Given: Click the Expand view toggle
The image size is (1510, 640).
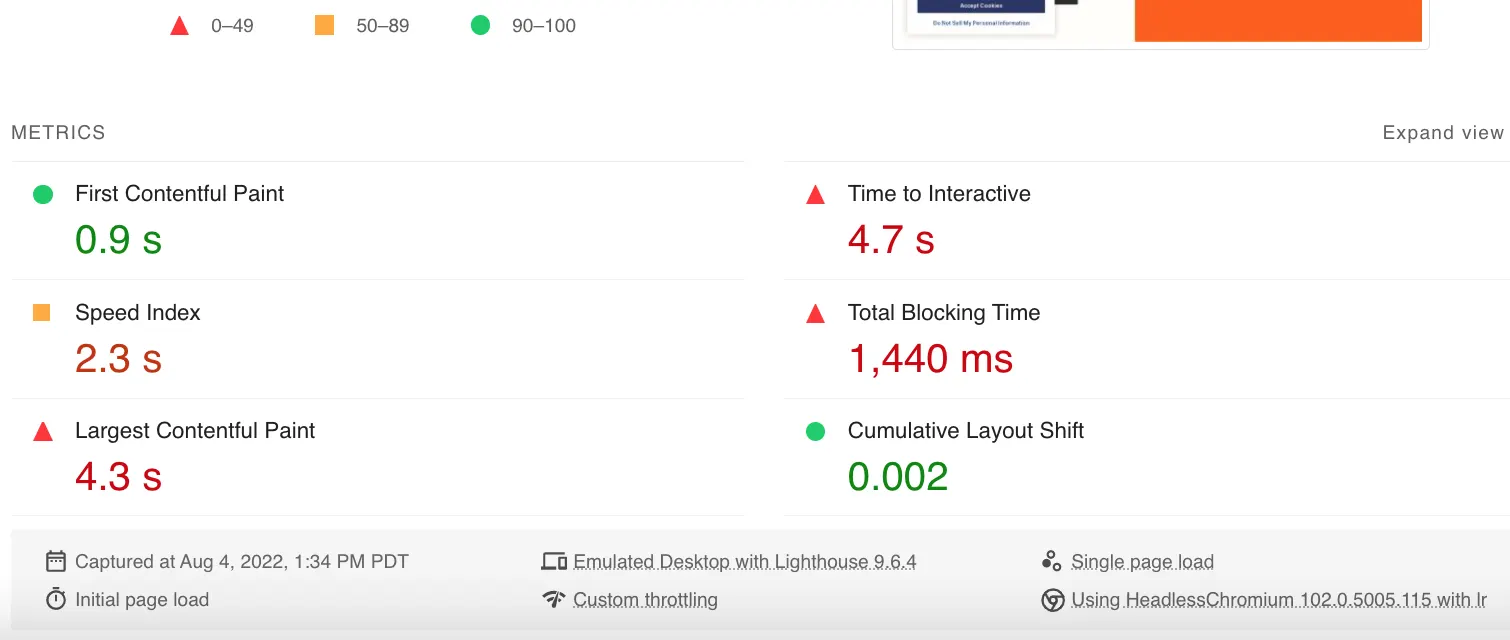Looking at the screenshot, I should (x=1443, y=133).
